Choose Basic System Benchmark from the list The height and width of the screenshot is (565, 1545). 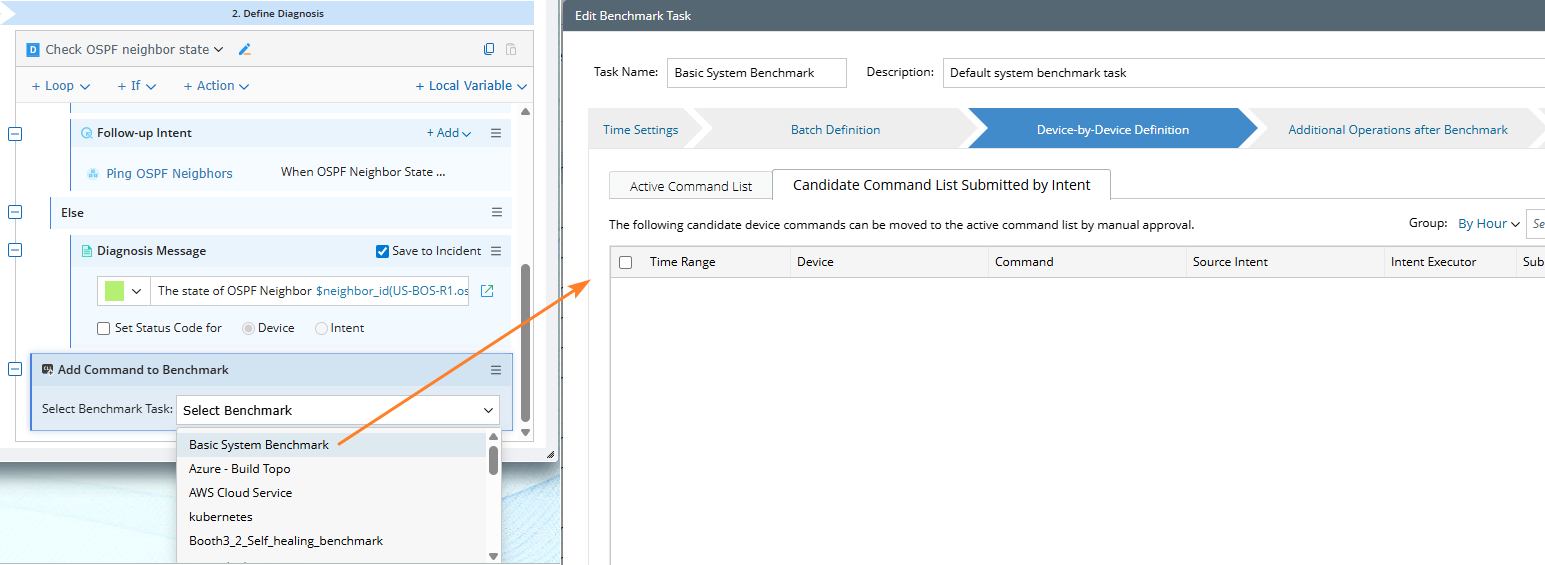point(331,445)
